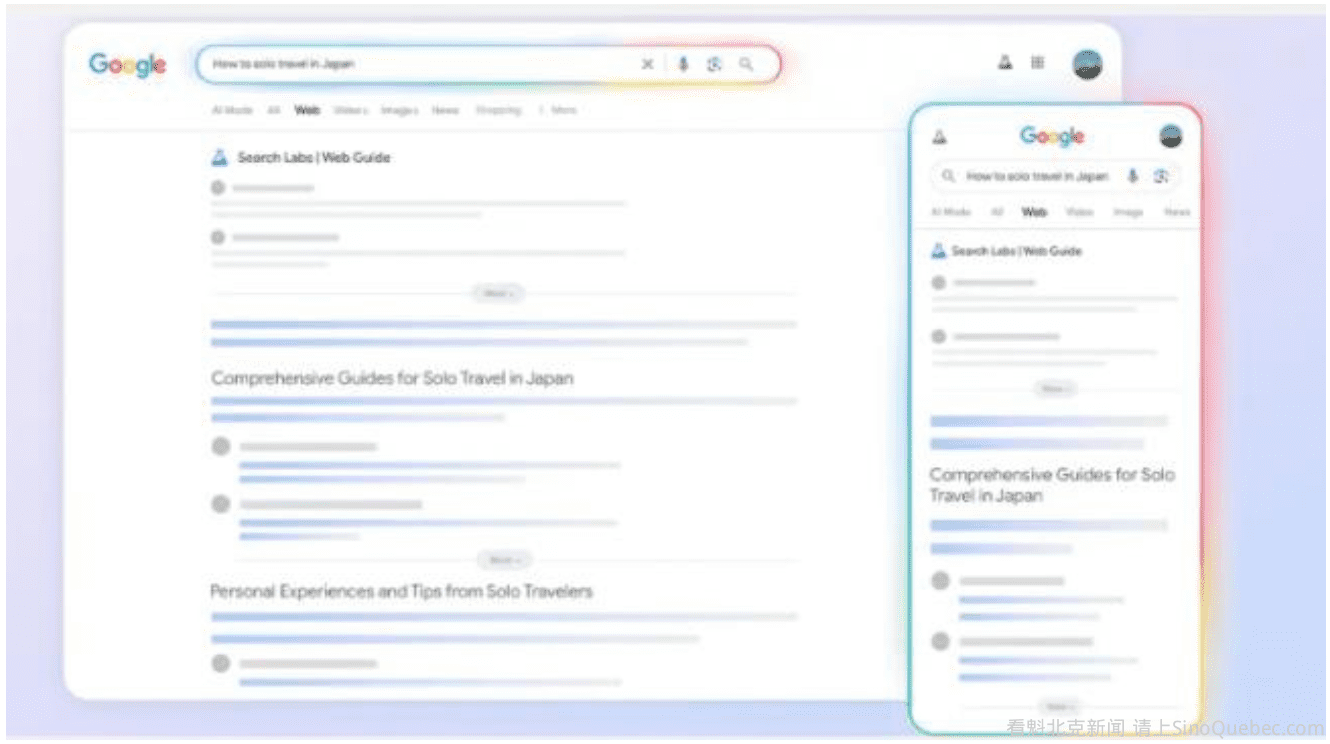The height and width of the screenshot is (744, 1330).
Task: Expand the first More button under Web Guide
Action: coord(498,294)
